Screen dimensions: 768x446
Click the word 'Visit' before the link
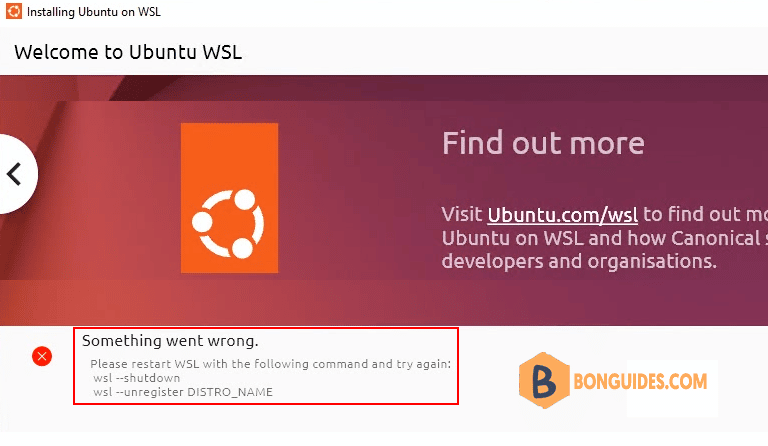(x=462, y=214)
